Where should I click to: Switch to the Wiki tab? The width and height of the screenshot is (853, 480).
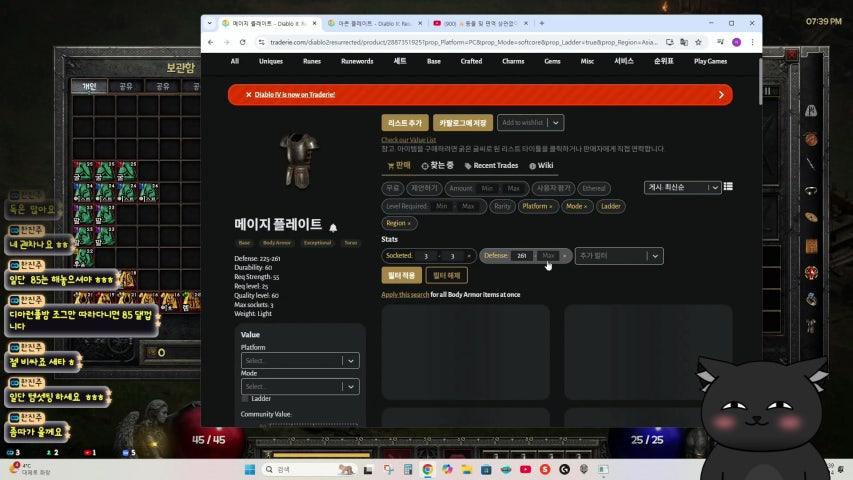click(x=541, y=165)
